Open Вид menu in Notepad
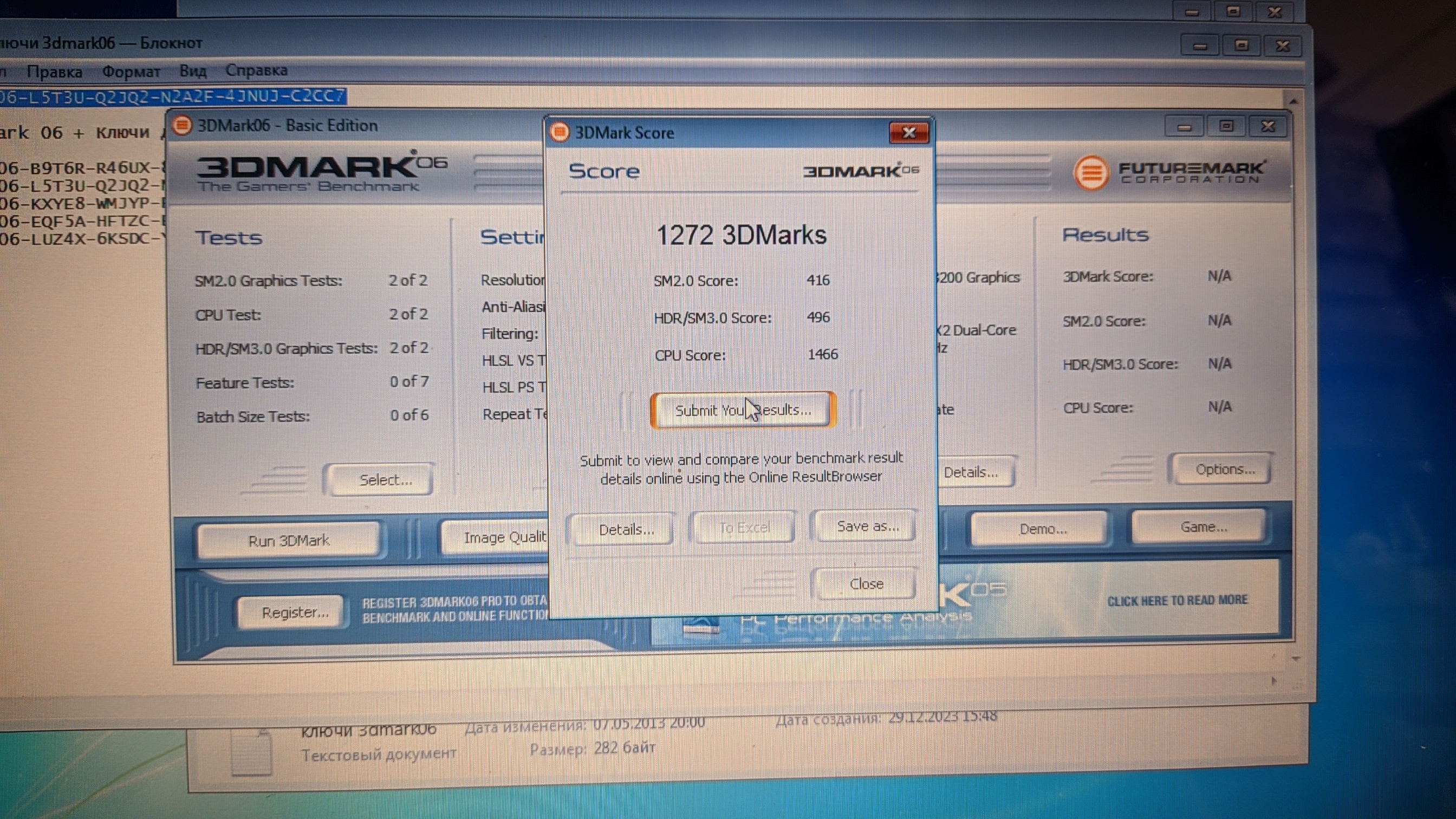The height and width of the screenshot is (819, 1456). coord(193,70)
